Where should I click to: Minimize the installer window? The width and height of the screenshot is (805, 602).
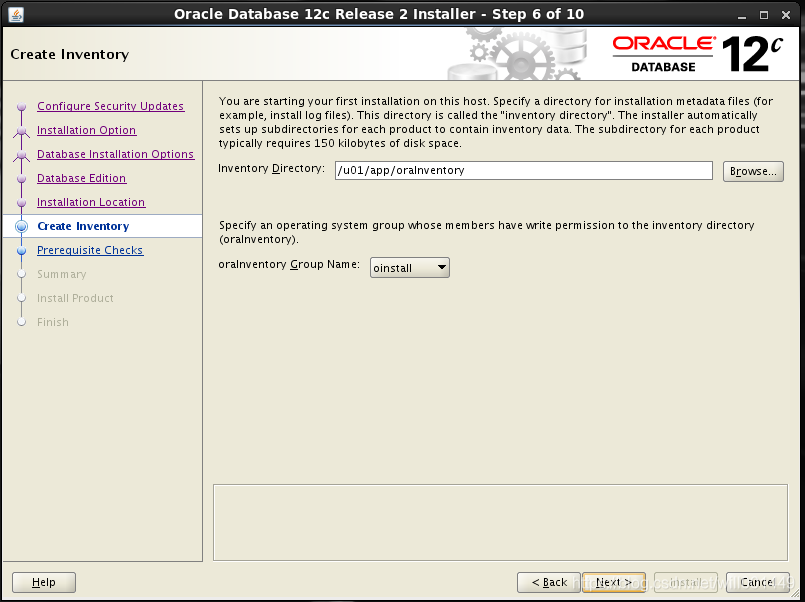click(x=742, y=15)
